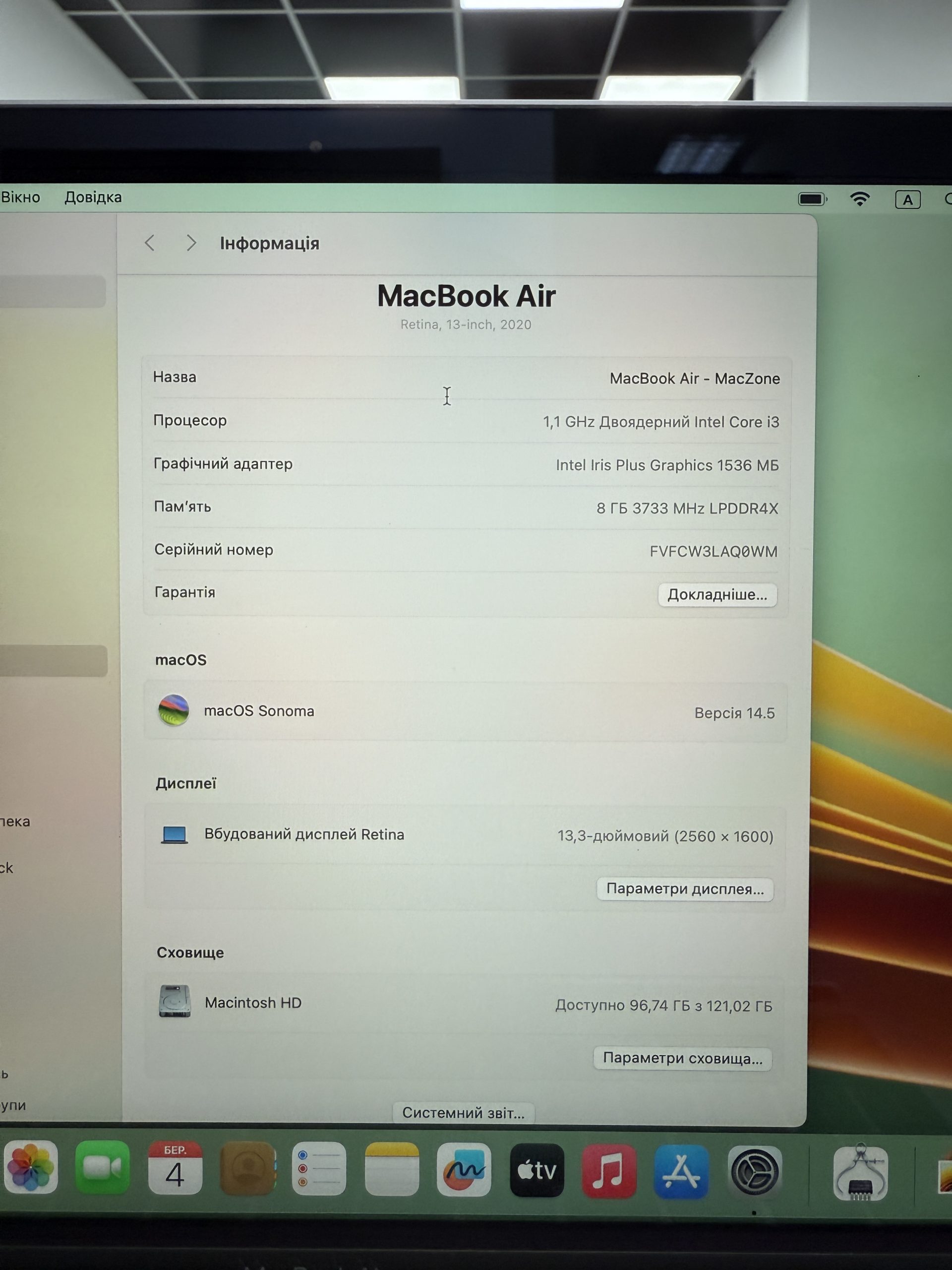Go back with the left chevron

click(150, 243)
